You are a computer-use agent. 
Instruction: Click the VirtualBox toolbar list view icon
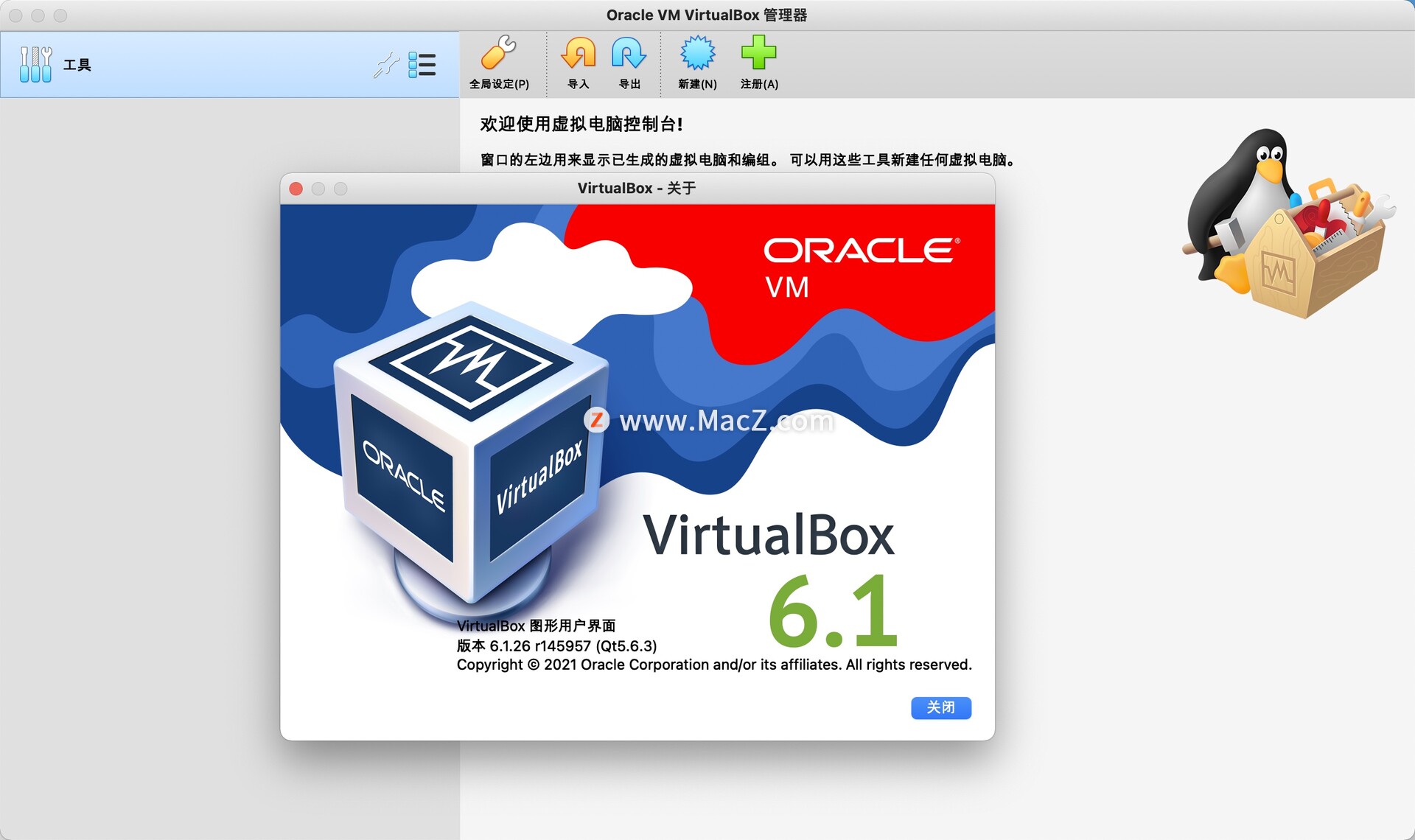tap(428, 66)
